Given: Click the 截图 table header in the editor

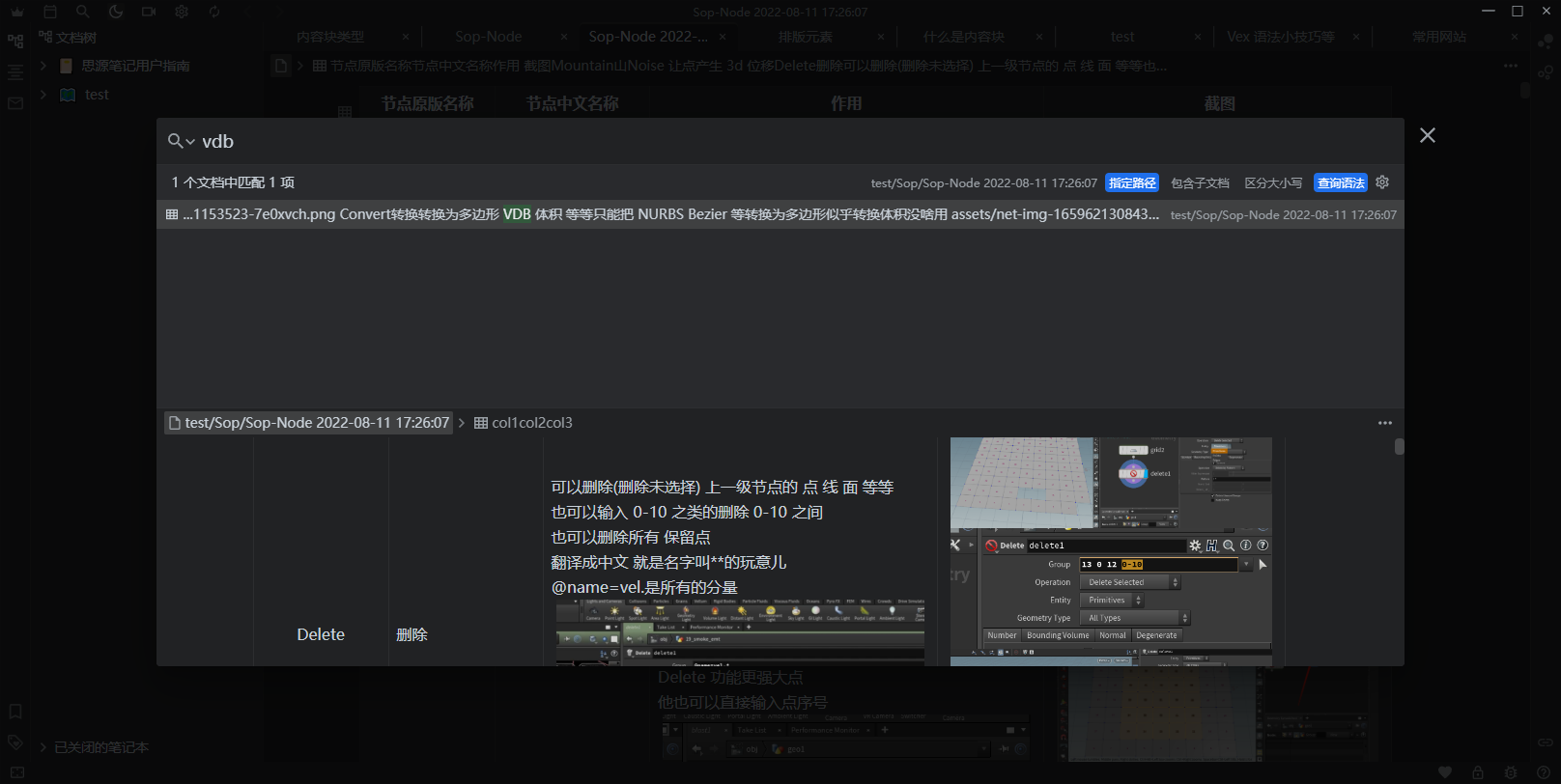Looking at the screenshot, I should click(1219, 103).
